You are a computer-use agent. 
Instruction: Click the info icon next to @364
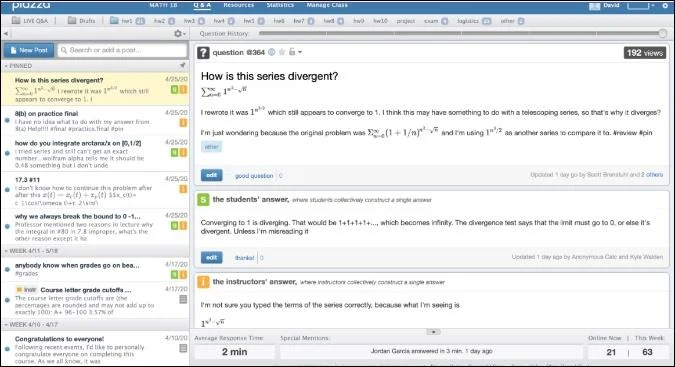[272, 52]
